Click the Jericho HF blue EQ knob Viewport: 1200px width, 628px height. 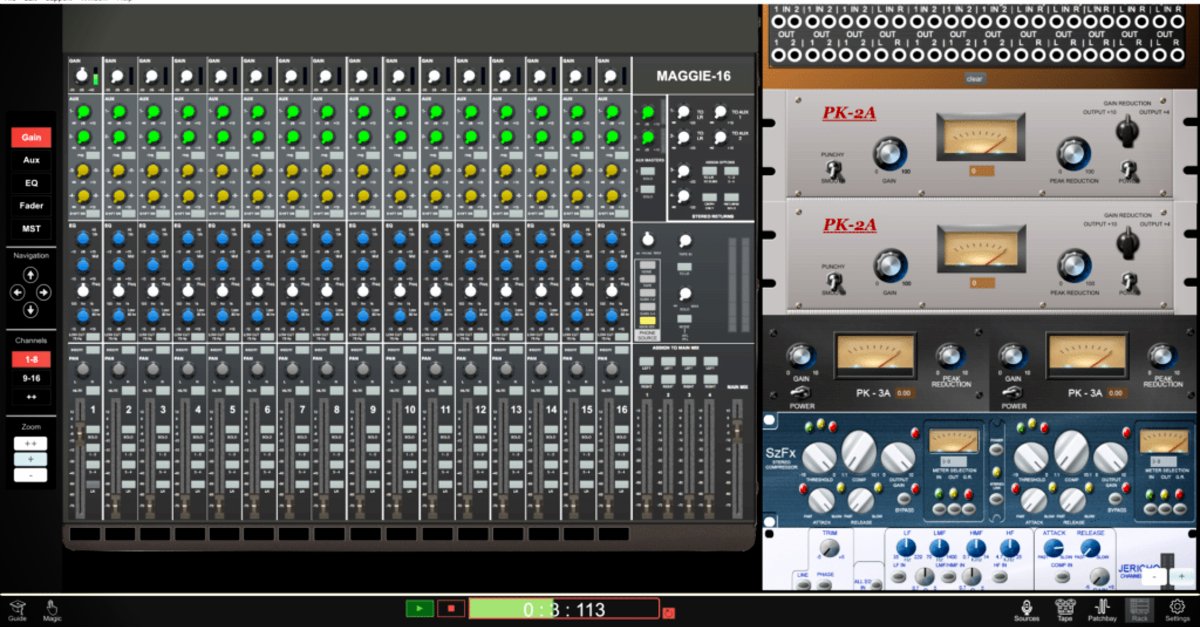coord(1008,549)
